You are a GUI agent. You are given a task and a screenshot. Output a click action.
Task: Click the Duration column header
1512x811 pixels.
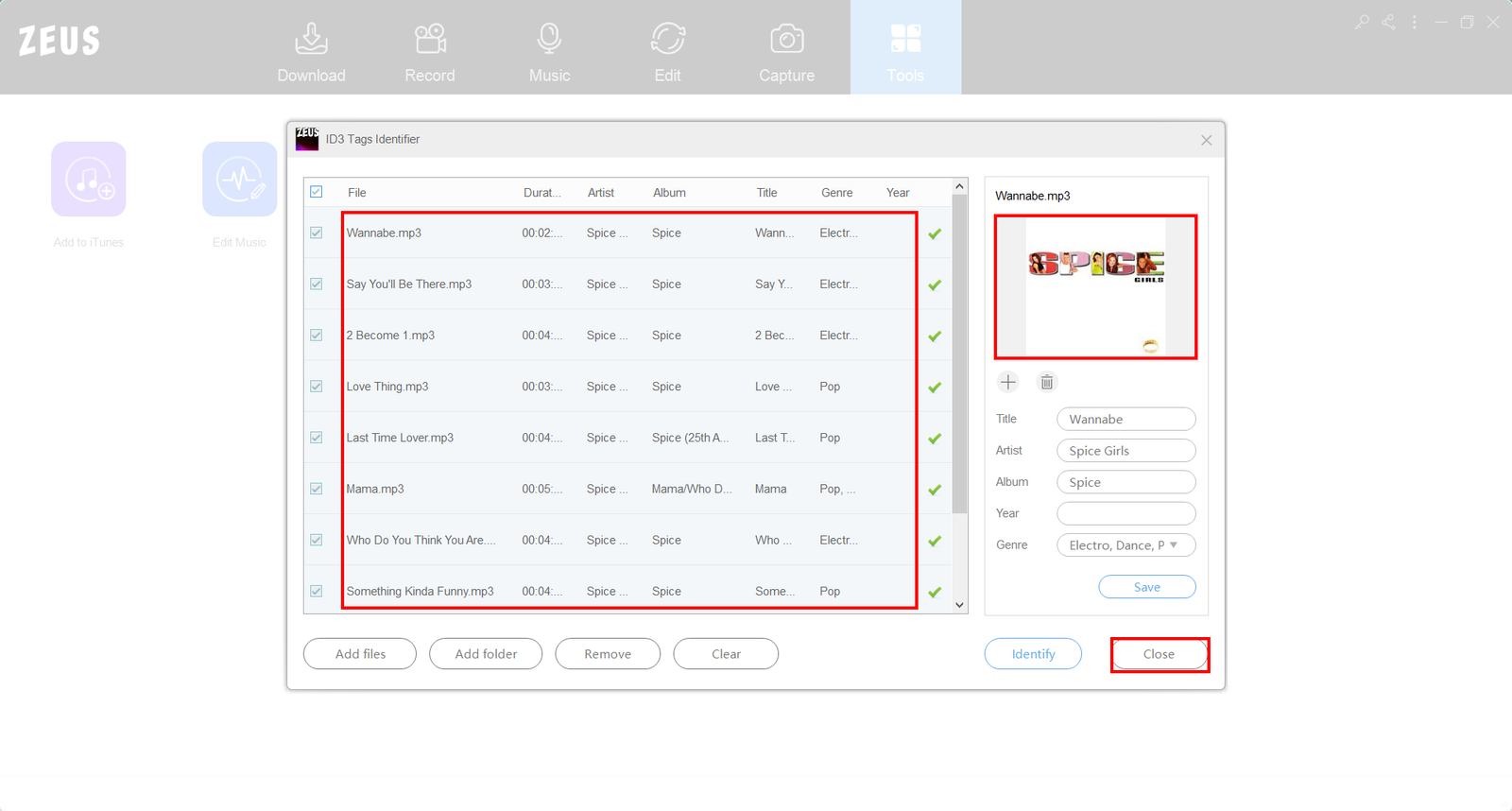542,193
